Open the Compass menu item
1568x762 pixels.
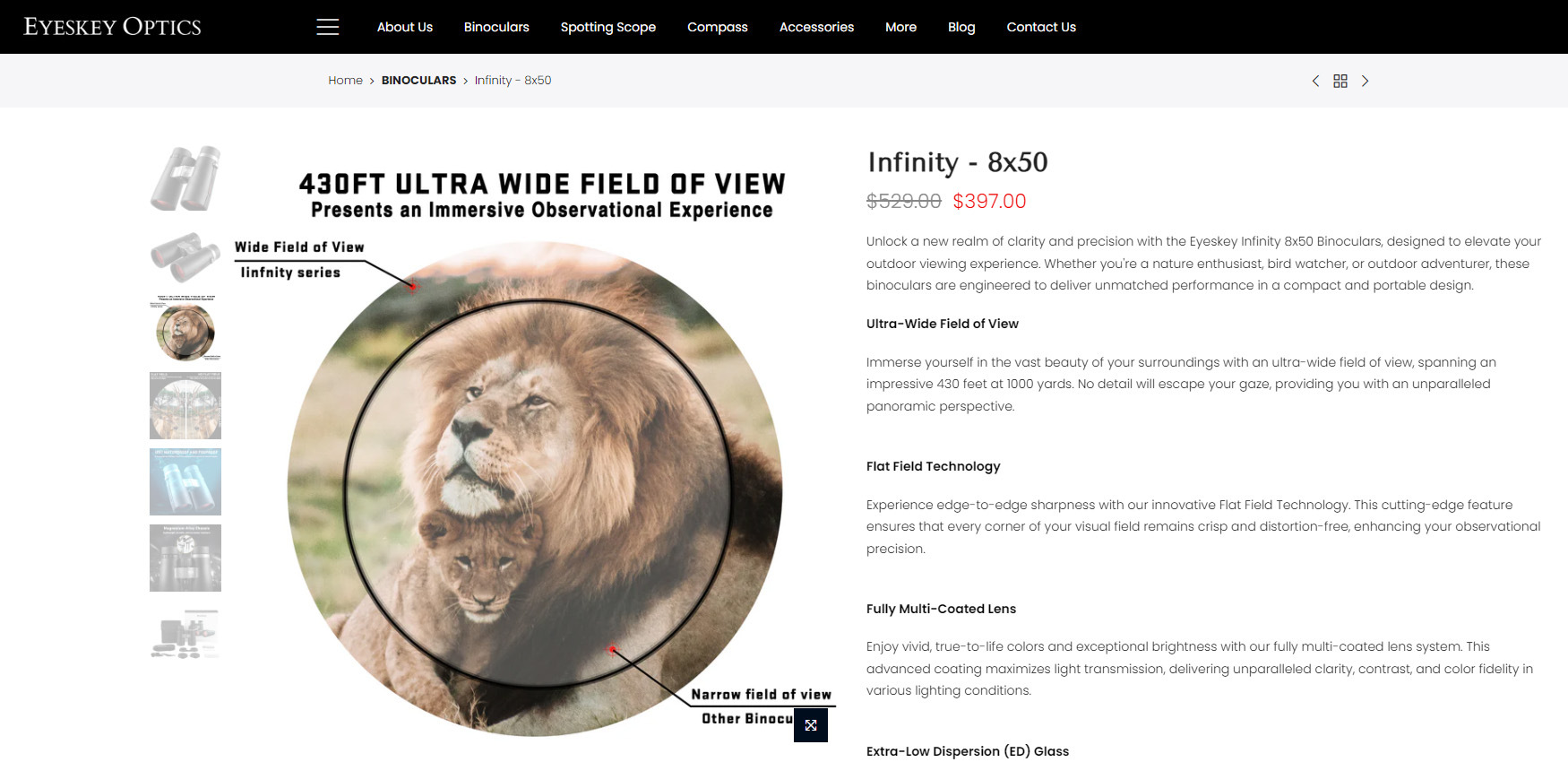[x=718, y=27]
